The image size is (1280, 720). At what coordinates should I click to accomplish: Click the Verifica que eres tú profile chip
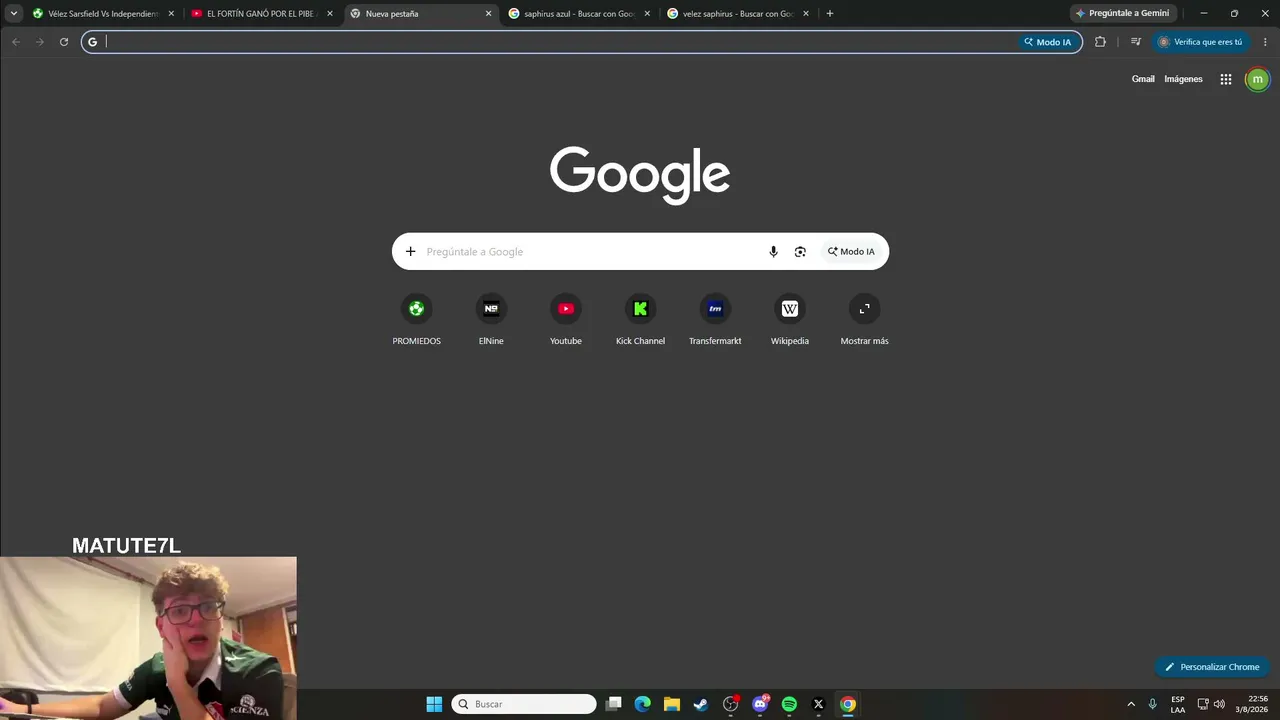click(x=1200, y=42)
